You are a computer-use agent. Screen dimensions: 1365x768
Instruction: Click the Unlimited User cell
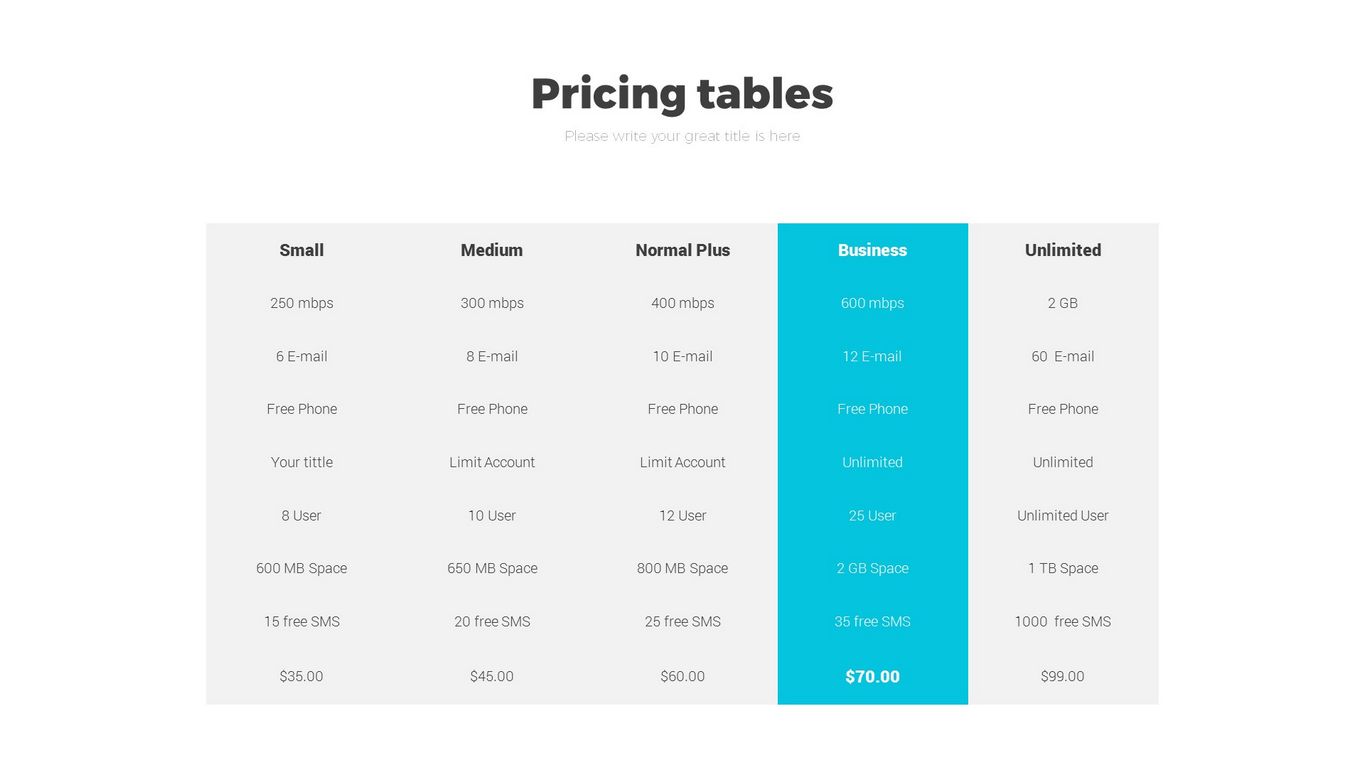[1063, 516]
